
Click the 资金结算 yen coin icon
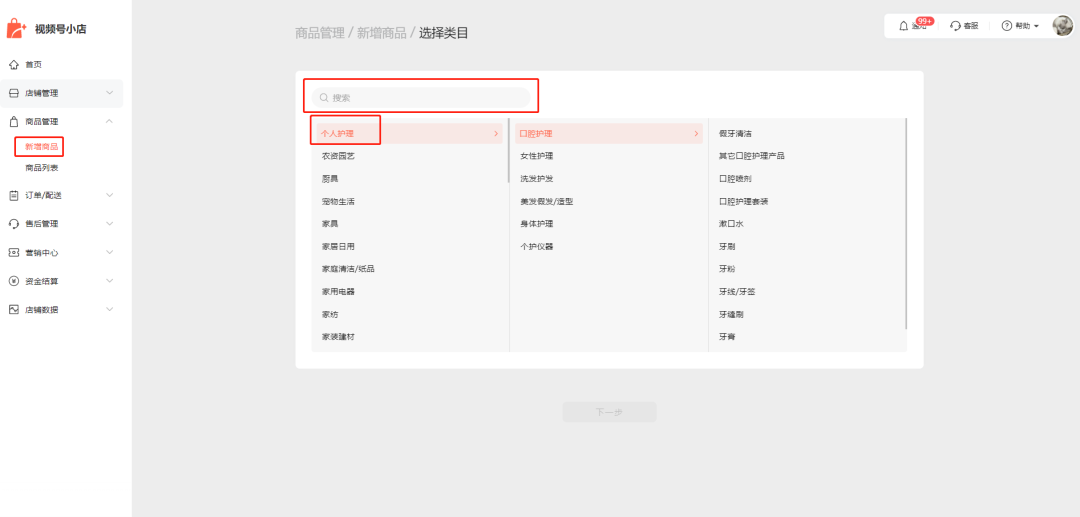click(x=14, y=281)
